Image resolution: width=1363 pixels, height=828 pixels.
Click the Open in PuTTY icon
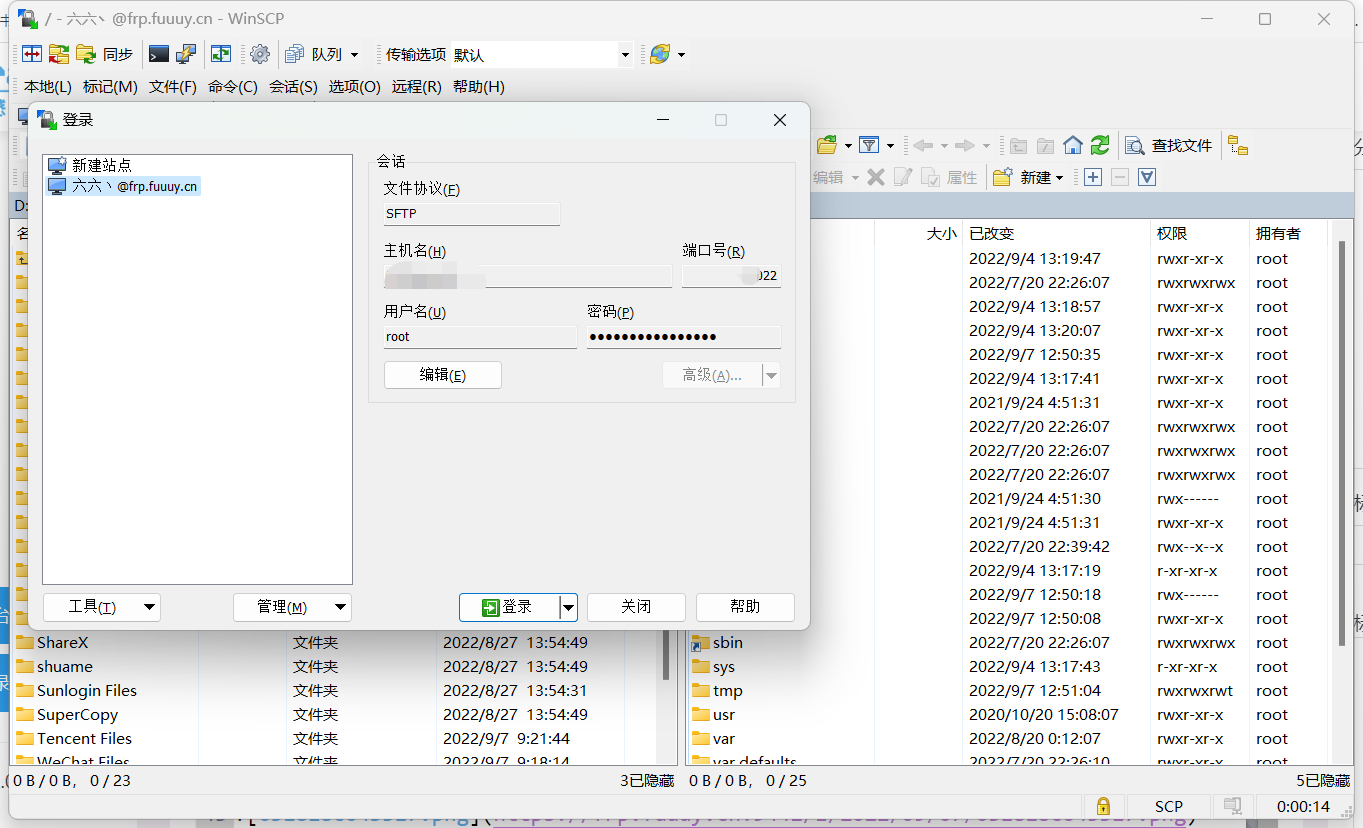(186, 54)
